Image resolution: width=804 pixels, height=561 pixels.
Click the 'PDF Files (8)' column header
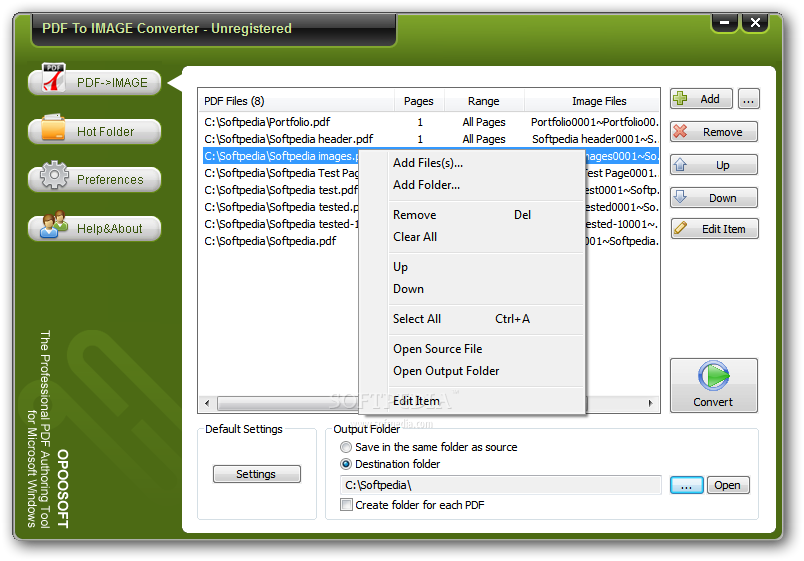pos(296,101)
